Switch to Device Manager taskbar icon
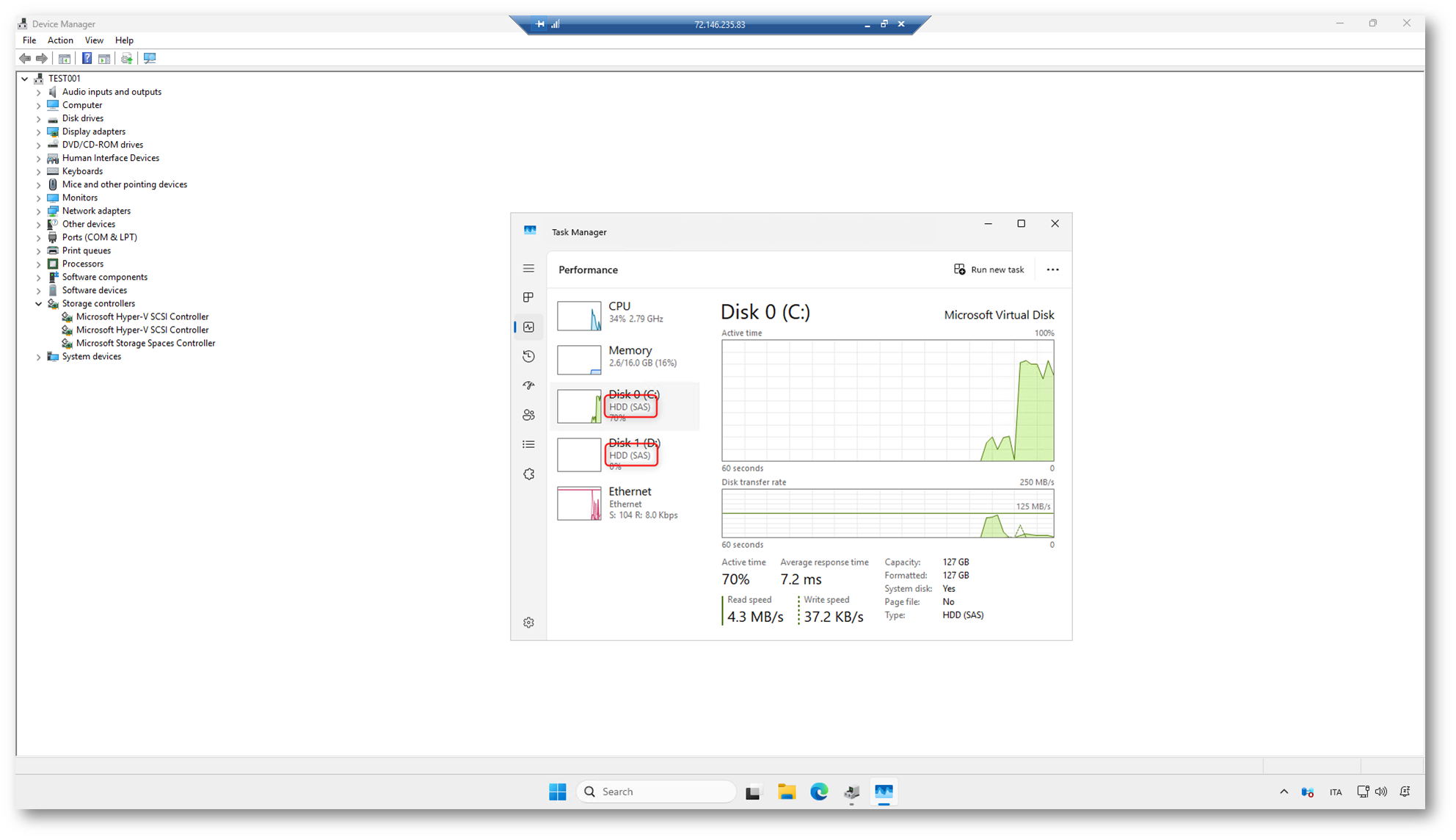Viewport: 1456px width, 840px height. point(851,792)
